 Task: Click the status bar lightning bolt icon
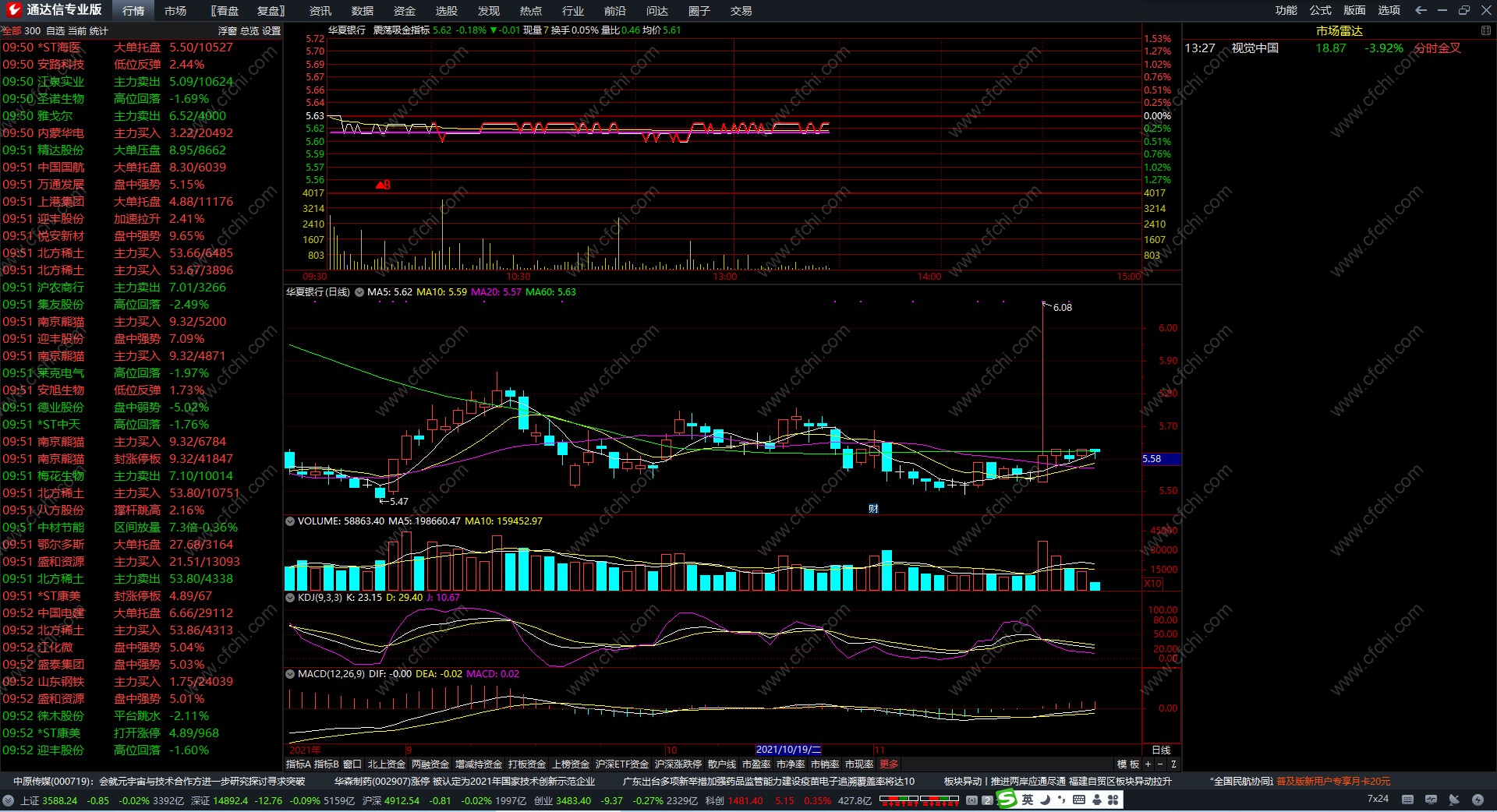(x=1478, y=800)
